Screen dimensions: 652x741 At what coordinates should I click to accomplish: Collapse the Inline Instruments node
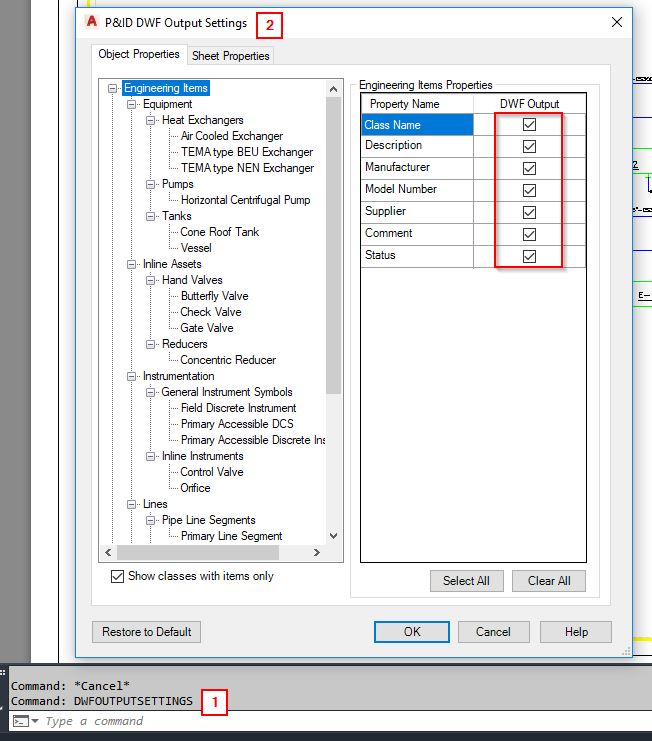(150, 456)
